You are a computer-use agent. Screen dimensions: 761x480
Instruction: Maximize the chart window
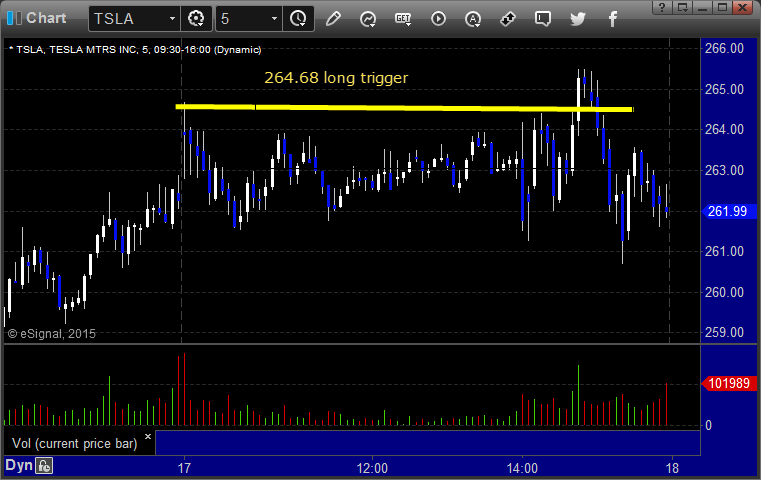click(x=722, y=7)
